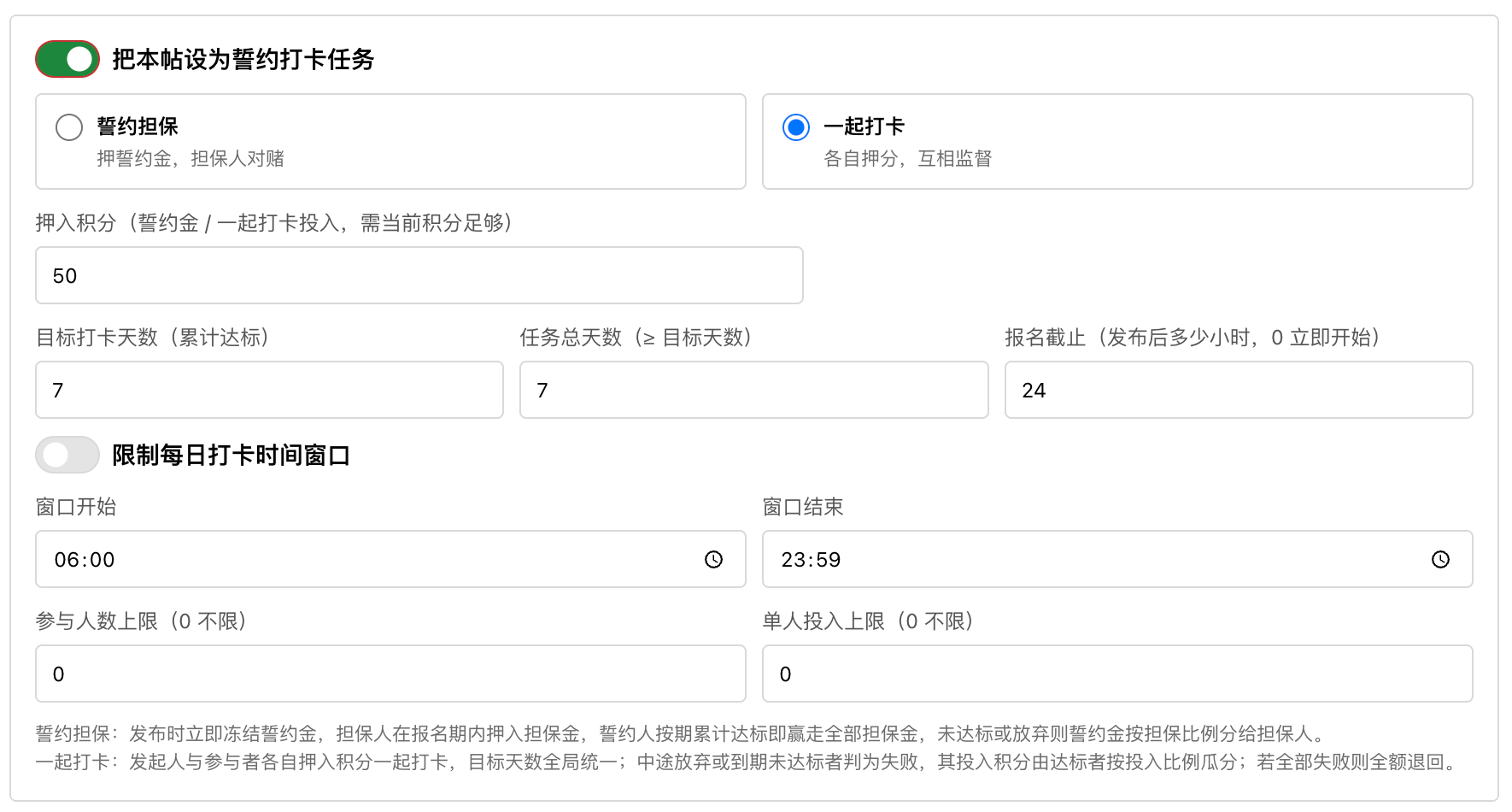Click the 窗口开始 time field showing 06:00
1512x812 pixels.
tap(390, 559)
